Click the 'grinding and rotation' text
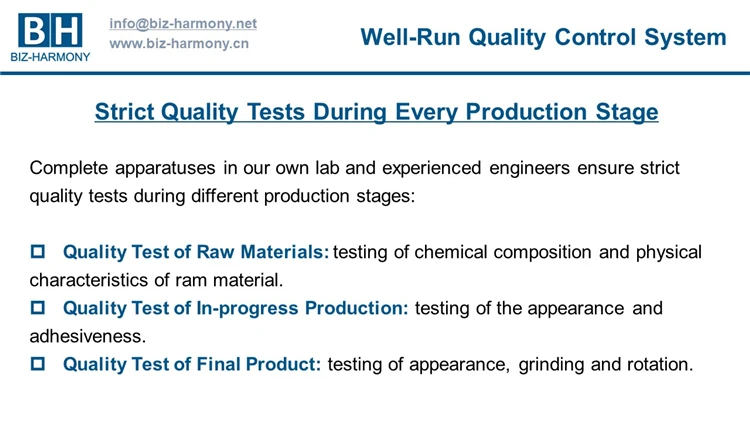750x421 pixels. pyautogui.click(x=606, y=365)
